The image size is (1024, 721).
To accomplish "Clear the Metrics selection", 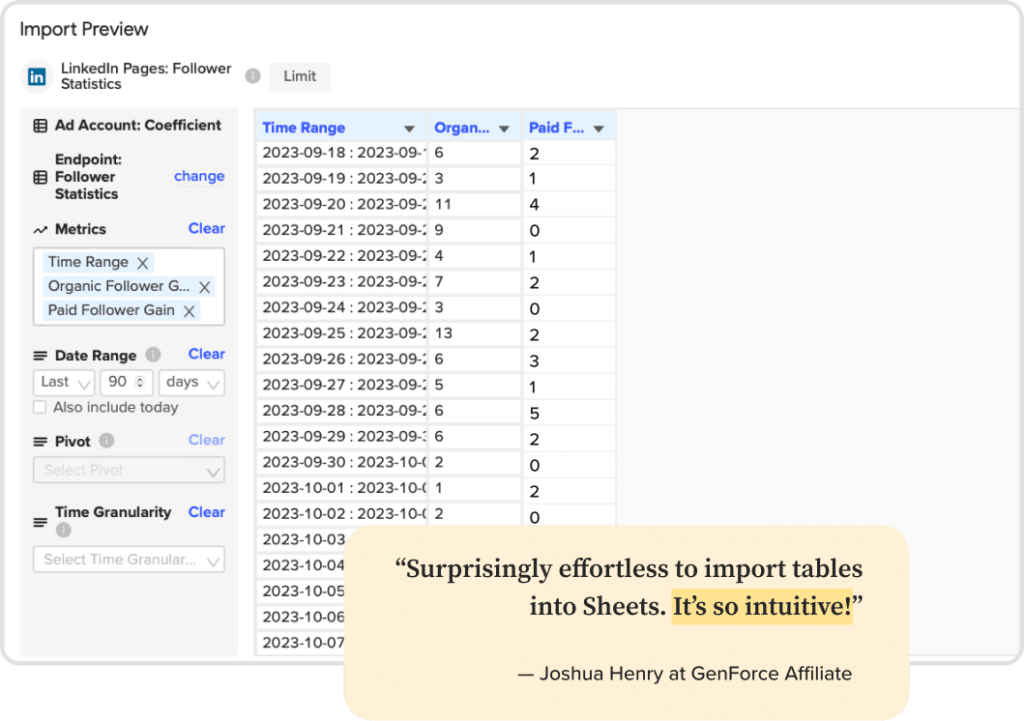I will point(206,229).
